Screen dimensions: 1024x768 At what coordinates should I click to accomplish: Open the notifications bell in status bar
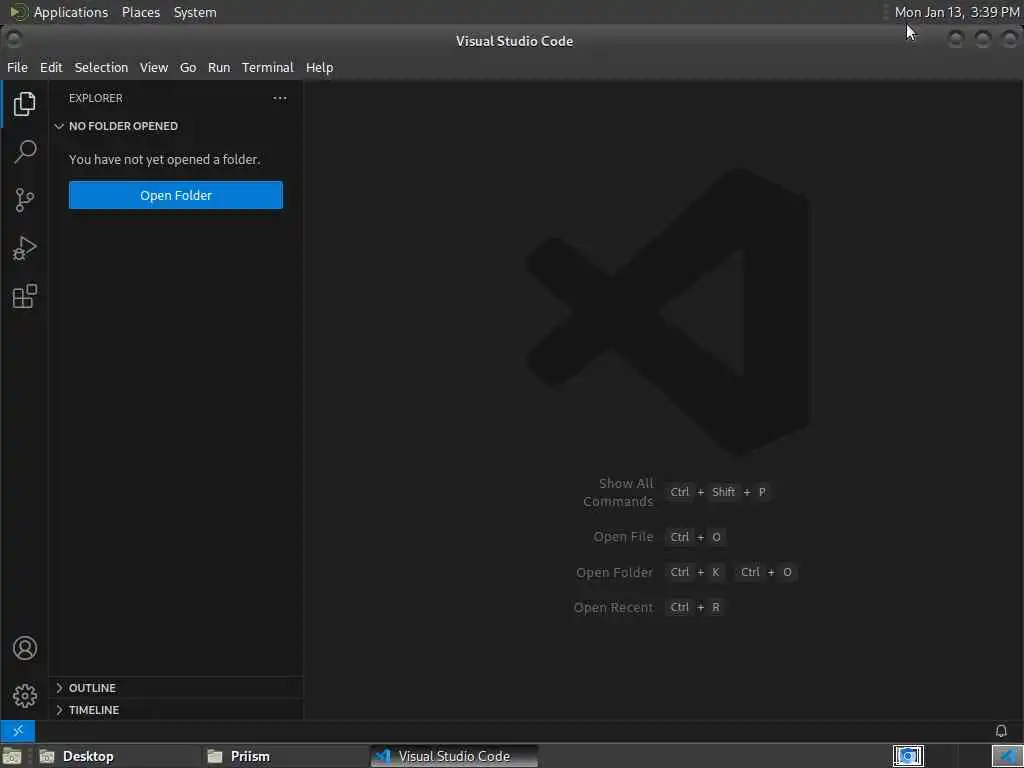tap(1000, 730)
